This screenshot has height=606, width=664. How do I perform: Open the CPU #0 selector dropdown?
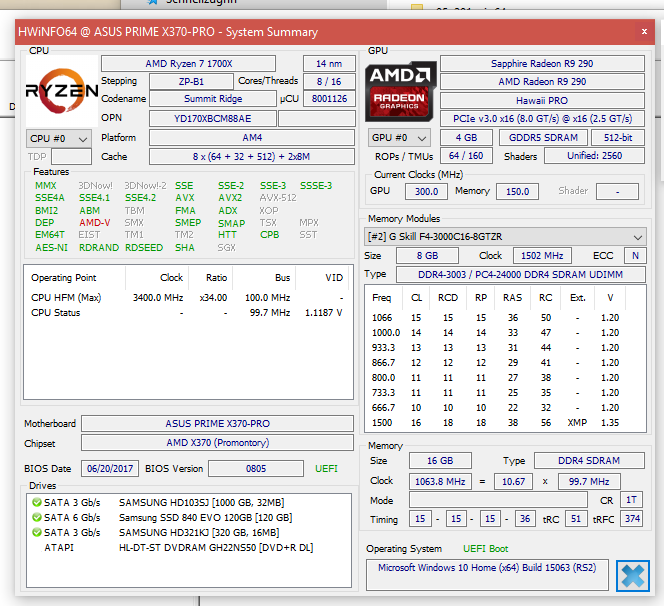coord(59,138)
